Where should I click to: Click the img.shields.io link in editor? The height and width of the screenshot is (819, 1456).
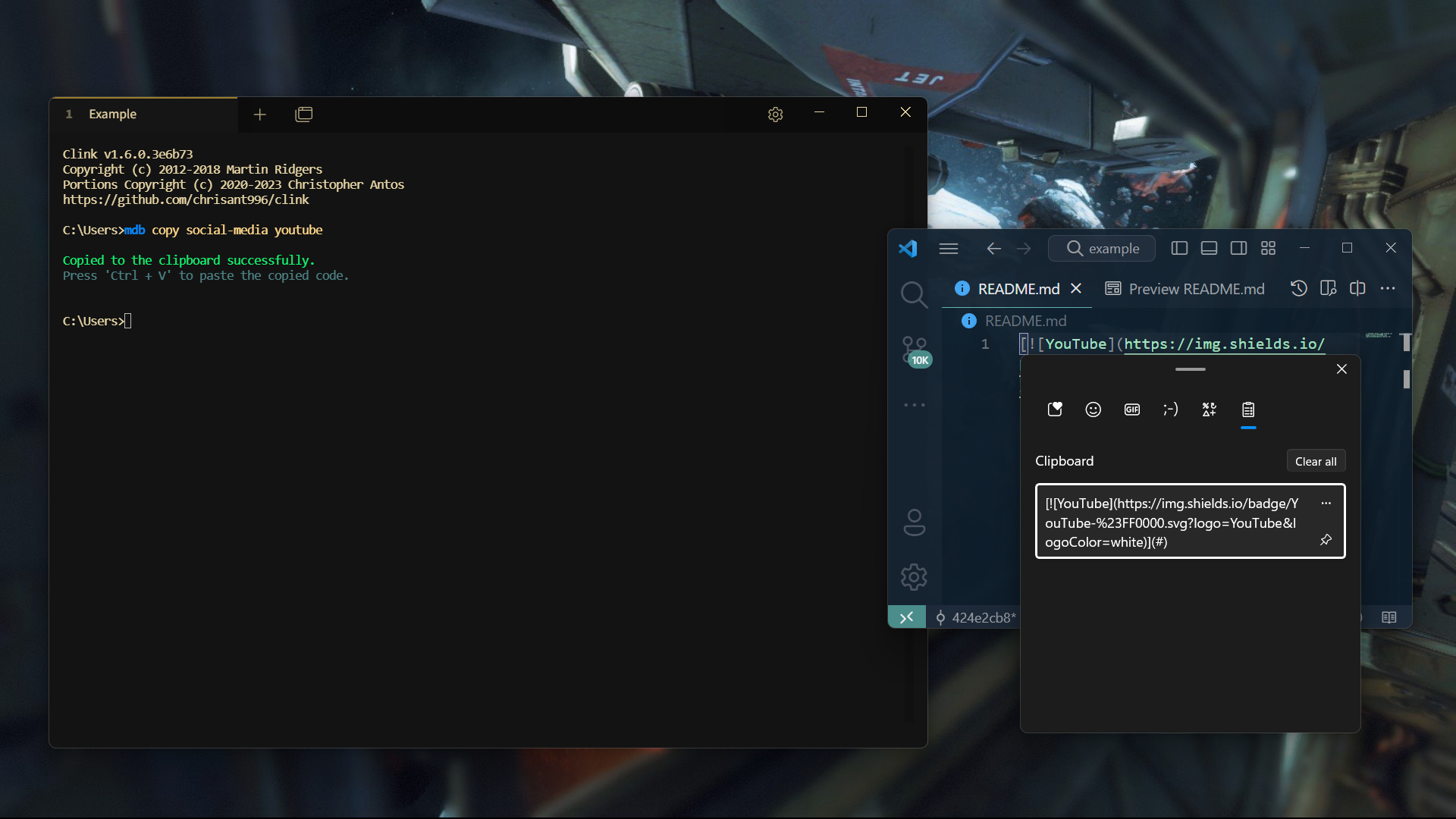(1224, 344)
